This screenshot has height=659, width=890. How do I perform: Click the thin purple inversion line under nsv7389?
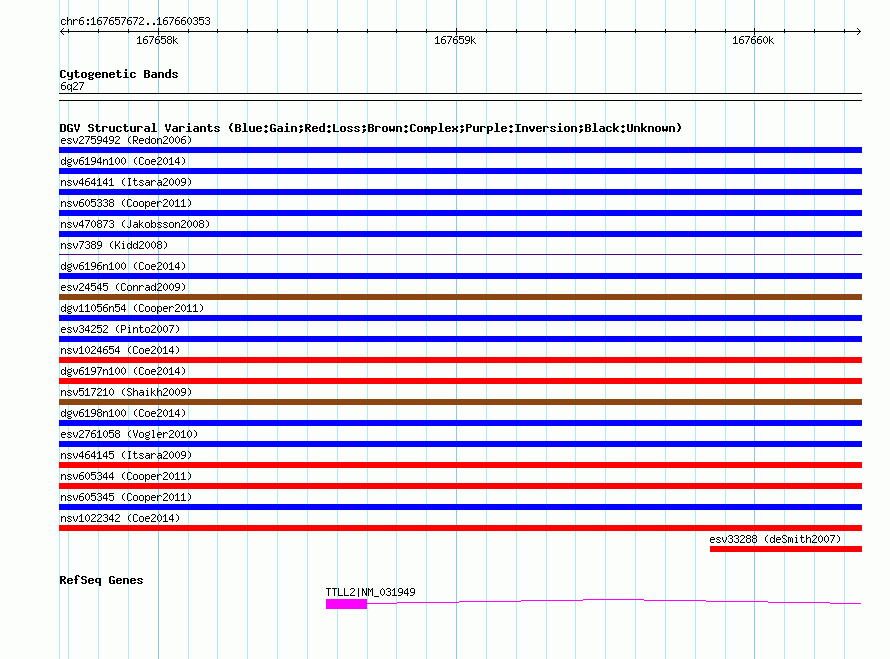point(460,254)
